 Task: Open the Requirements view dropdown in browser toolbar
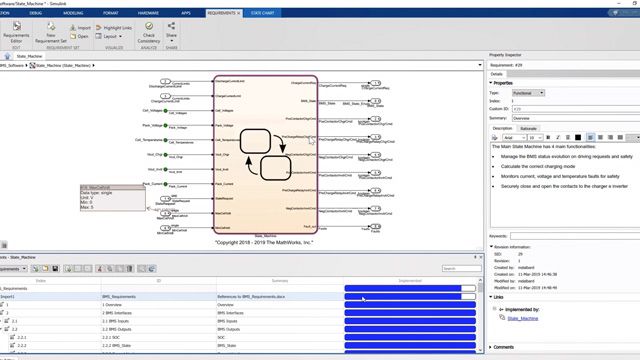(13, 269)
